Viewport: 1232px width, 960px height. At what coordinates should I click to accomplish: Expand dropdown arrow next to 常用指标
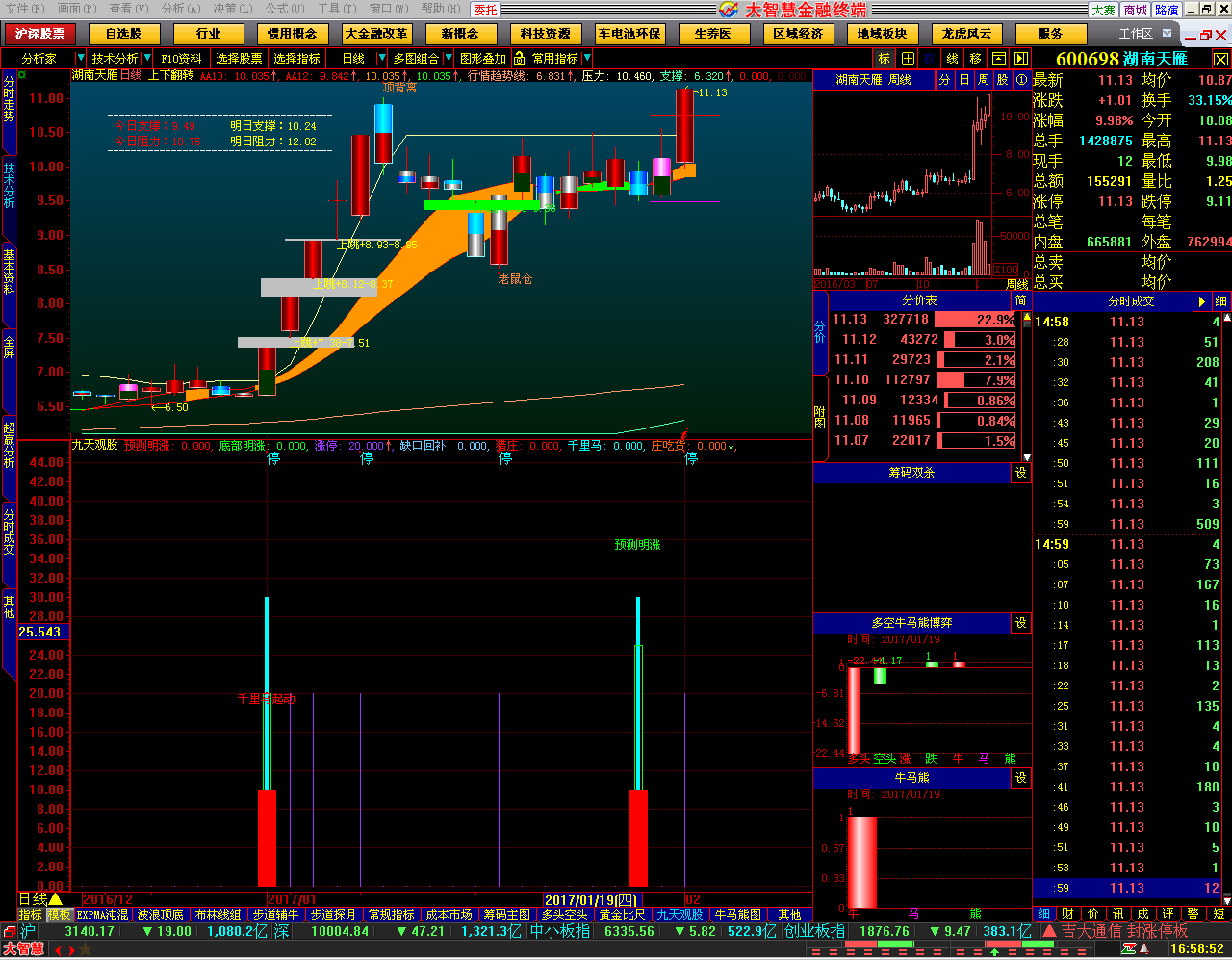click(587, 59)
